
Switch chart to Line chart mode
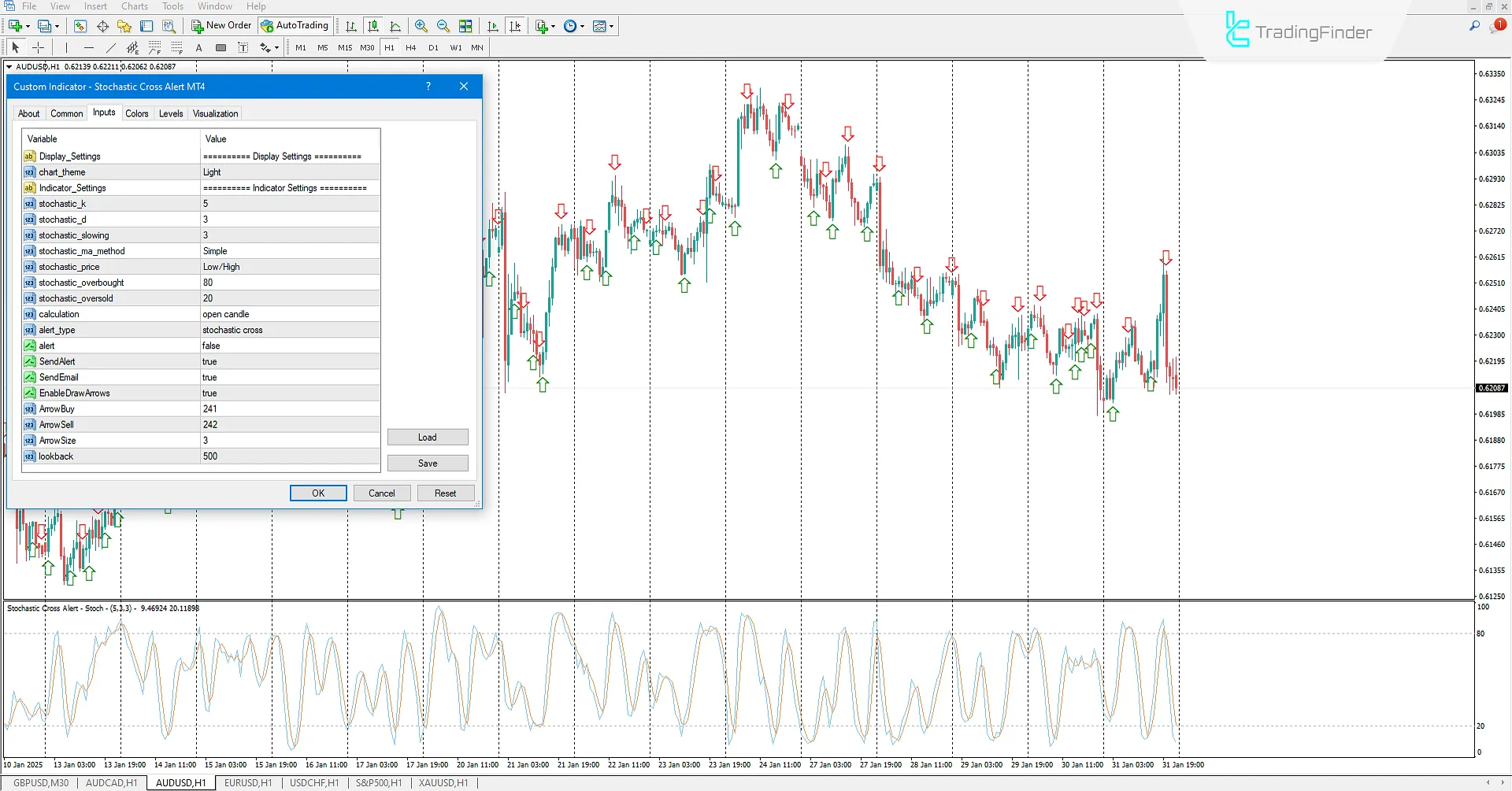(396, 26)
